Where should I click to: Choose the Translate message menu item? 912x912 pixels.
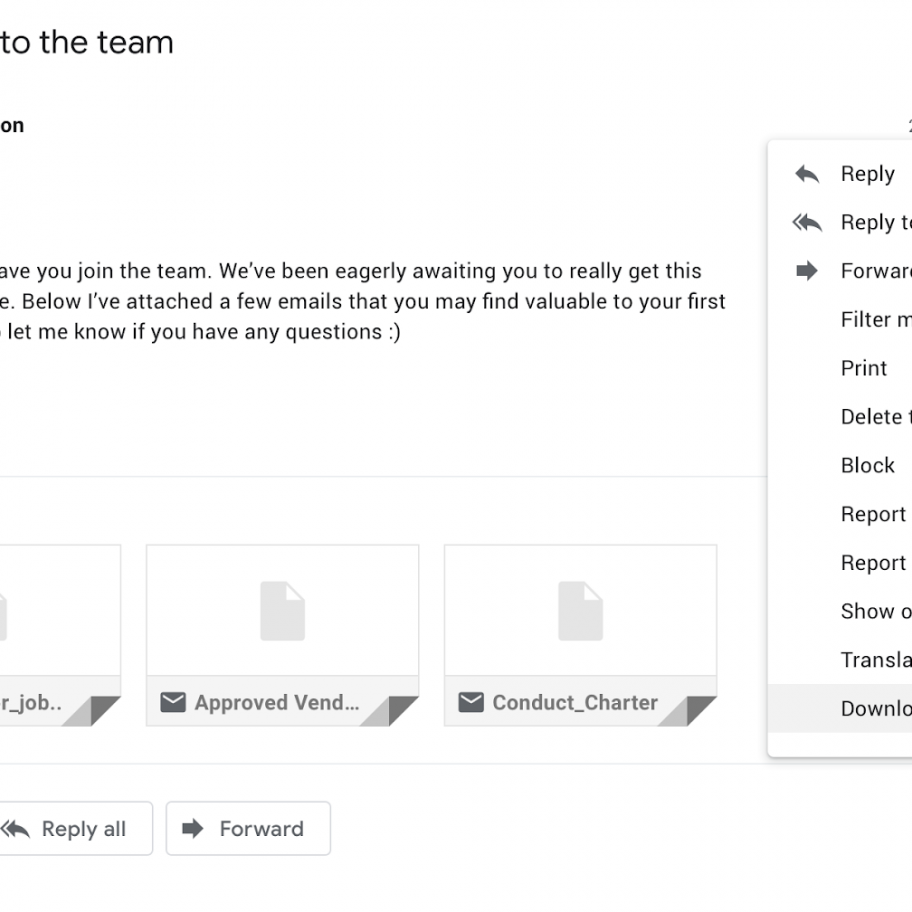[x=875, y=660]
